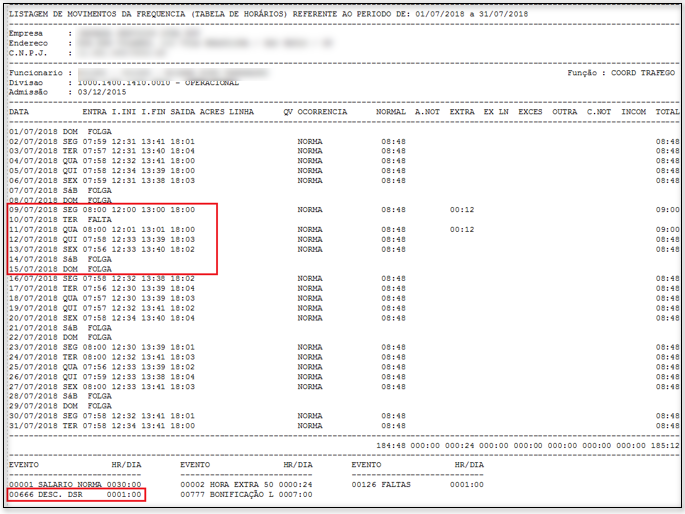Click 'FOLGA' on the 07/07/2018 row
The width and height of the screenshot is (685, 514).
pyautogui.click(x=100, y=190)
